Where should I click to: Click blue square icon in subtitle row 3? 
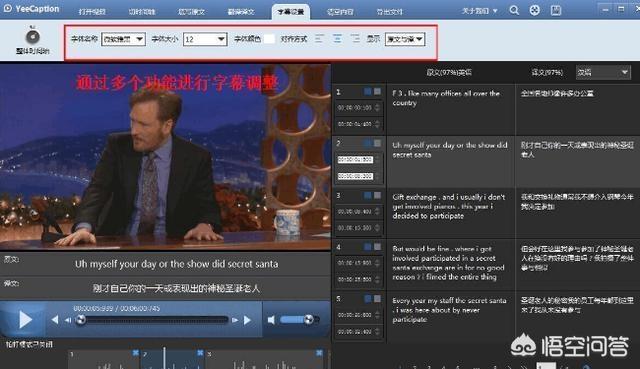[x=367, y=195]
